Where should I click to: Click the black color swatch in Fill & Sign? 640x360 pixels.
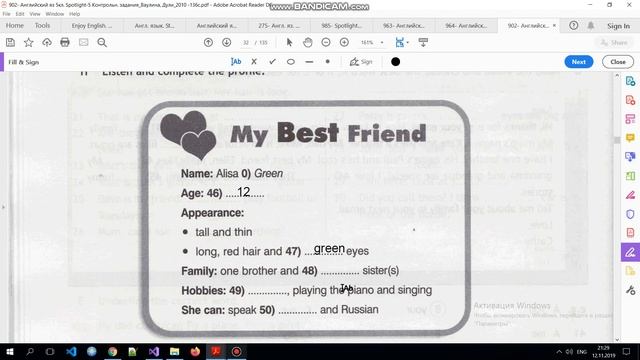(395, 62)
